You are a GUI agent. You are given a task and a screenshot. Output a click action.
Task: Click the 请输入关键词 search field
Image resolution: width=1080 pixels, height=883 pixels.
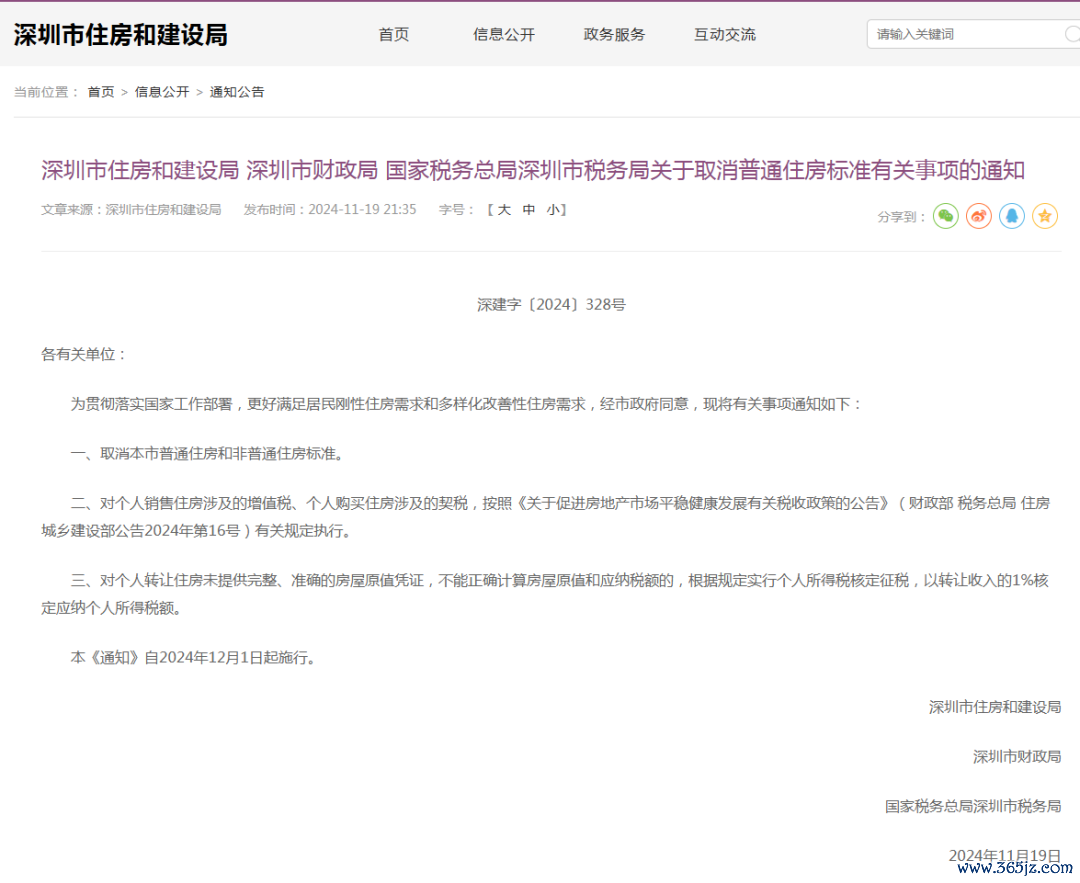973,34
